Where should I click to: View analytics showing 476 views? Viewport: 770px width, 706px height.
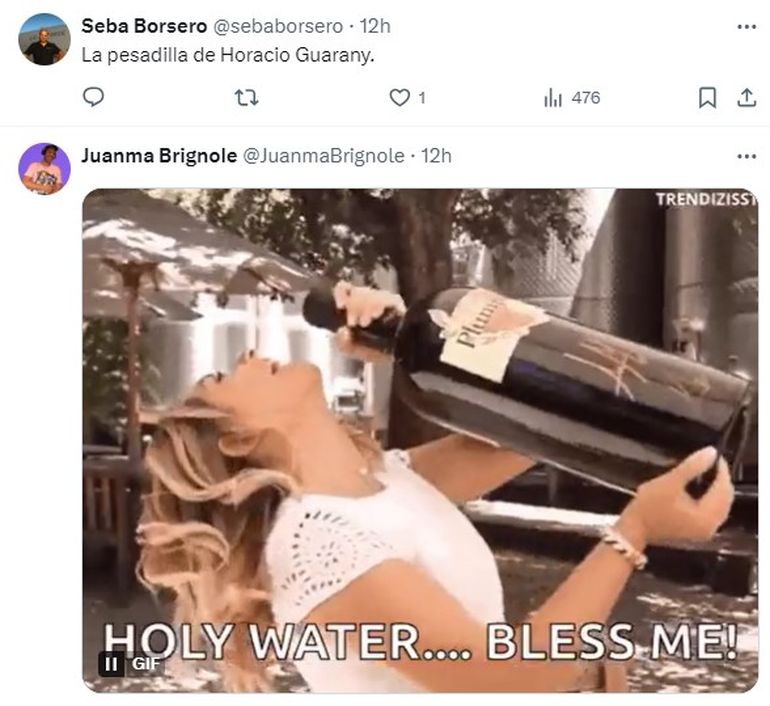[572, 97]
